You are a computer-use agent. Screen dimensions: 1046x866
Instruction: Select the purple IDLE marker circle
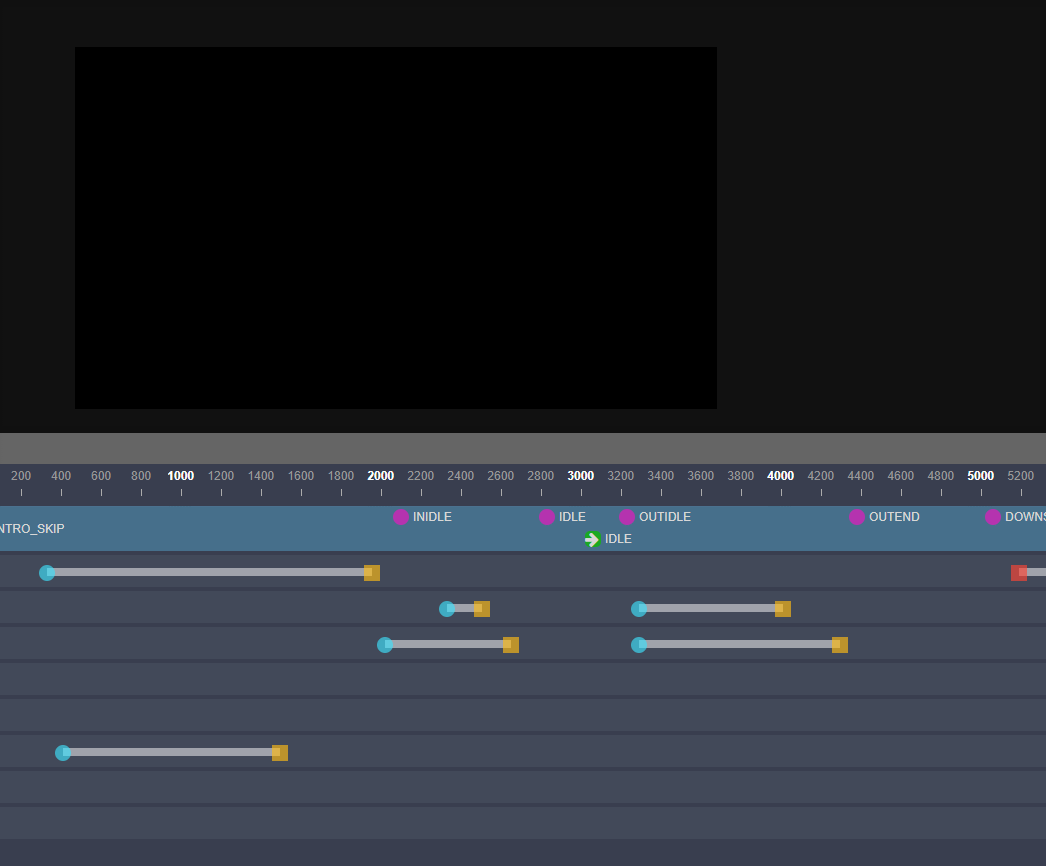tap(547, 517)
